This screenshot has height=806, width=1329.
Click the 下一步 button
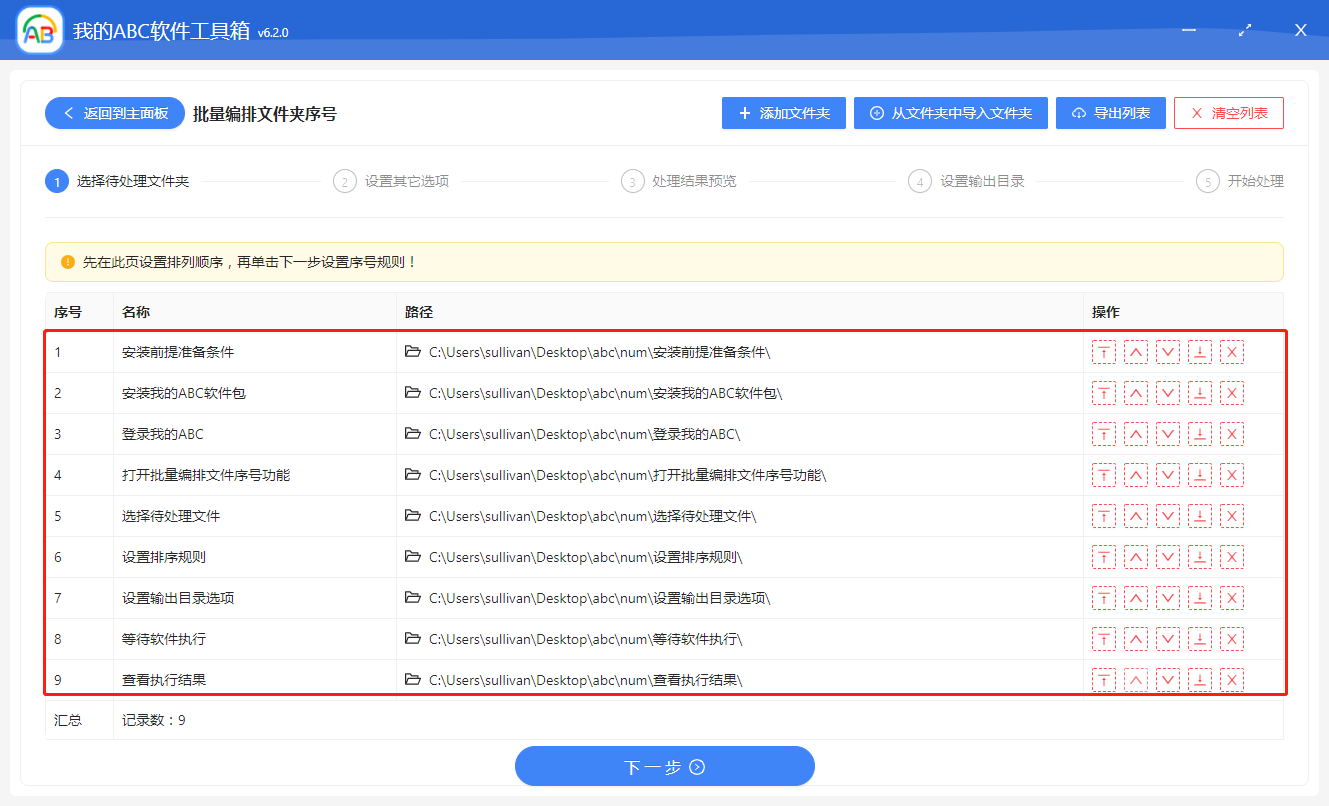point(664,765)
